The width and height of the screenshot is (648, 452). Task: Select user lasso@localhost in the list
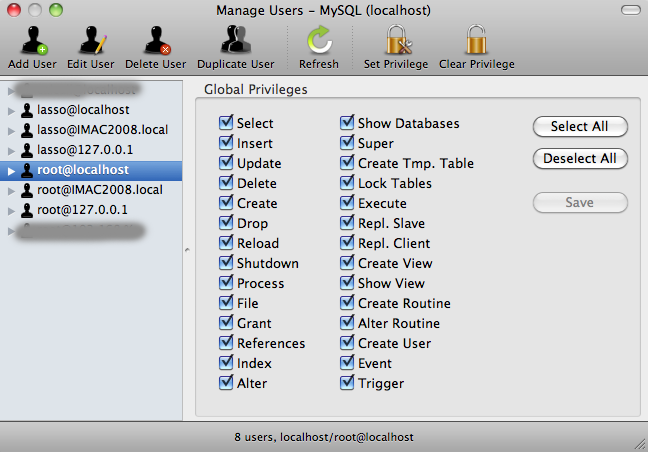tap(91, 110)
